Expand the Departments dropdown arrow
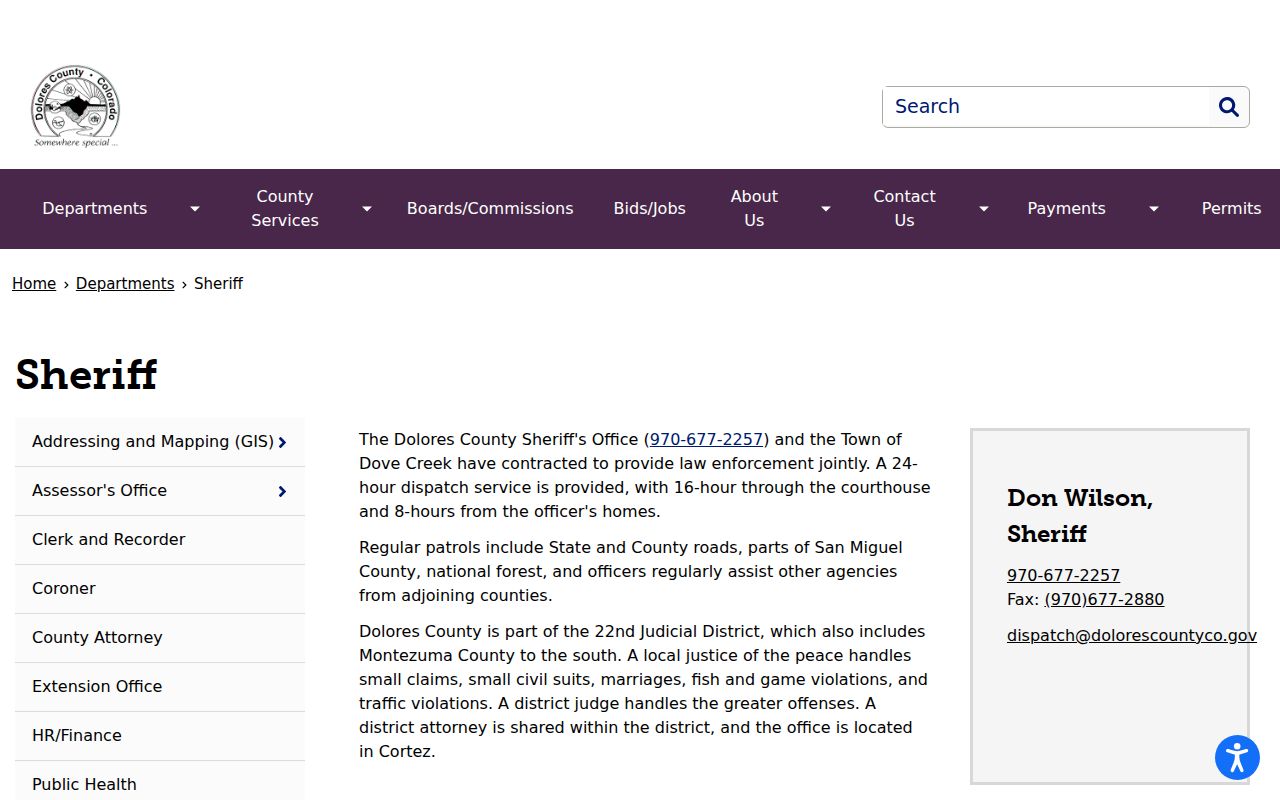The width and height of the screenshot is (1280, 800). click(x=195, y=209)
